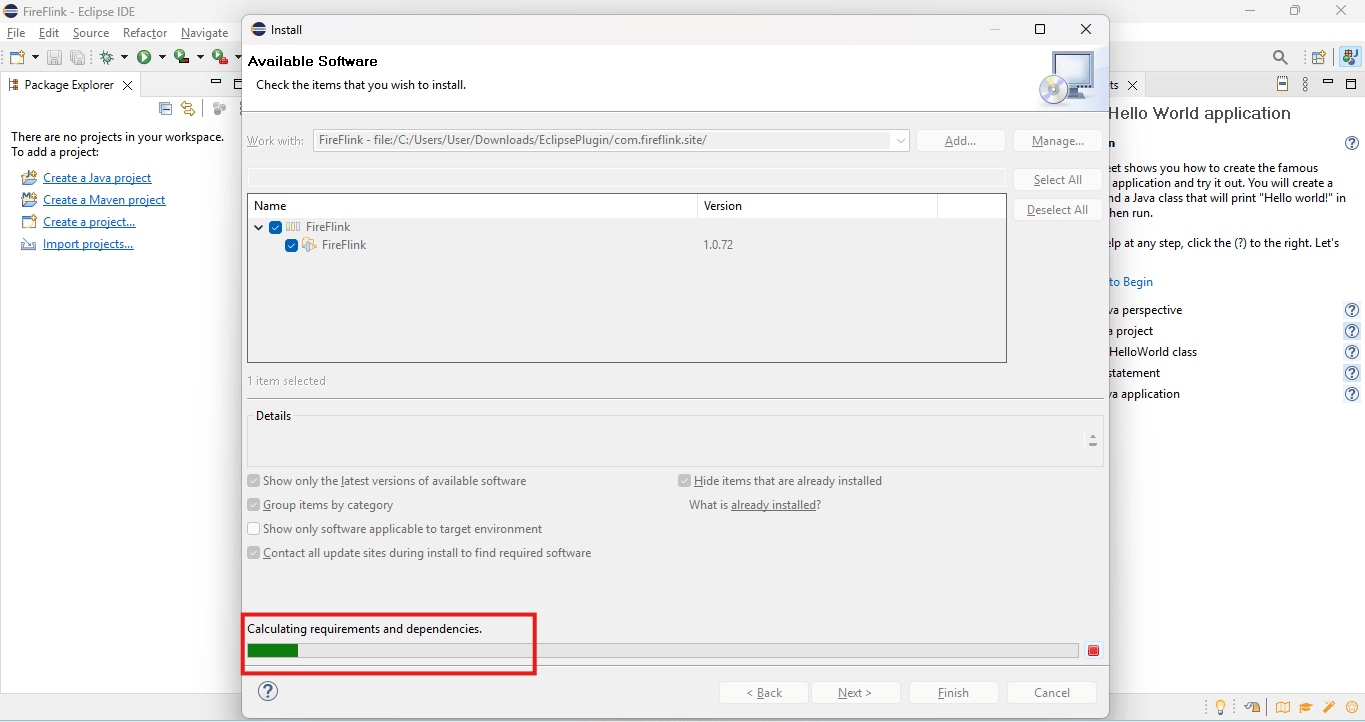Click Create a Maven project link
Viewport: 1365px width, 722px height.
tap(104, 200)
